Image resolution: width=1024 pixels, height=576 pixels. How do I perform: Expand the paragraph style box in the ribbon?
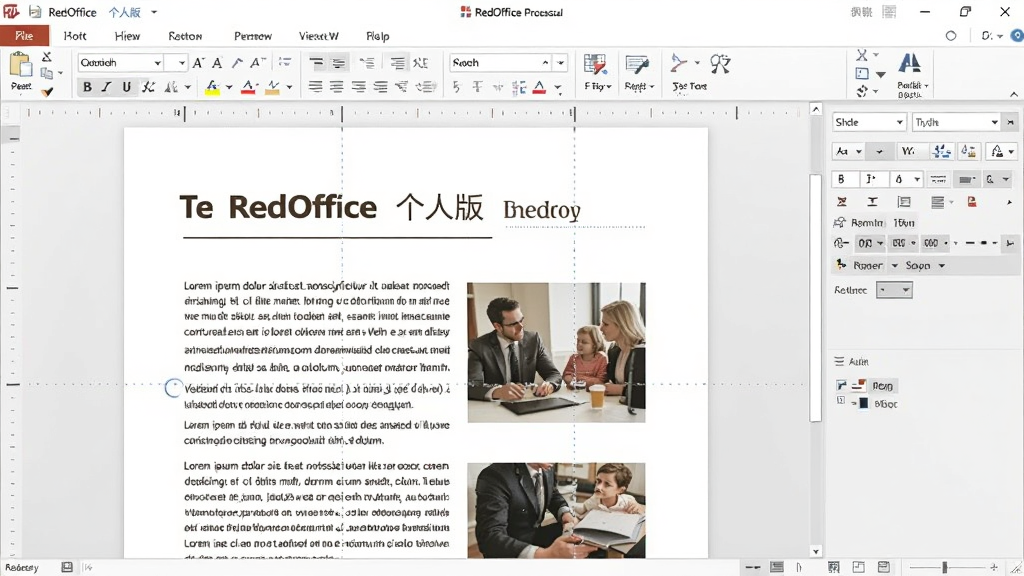(561, 63)
